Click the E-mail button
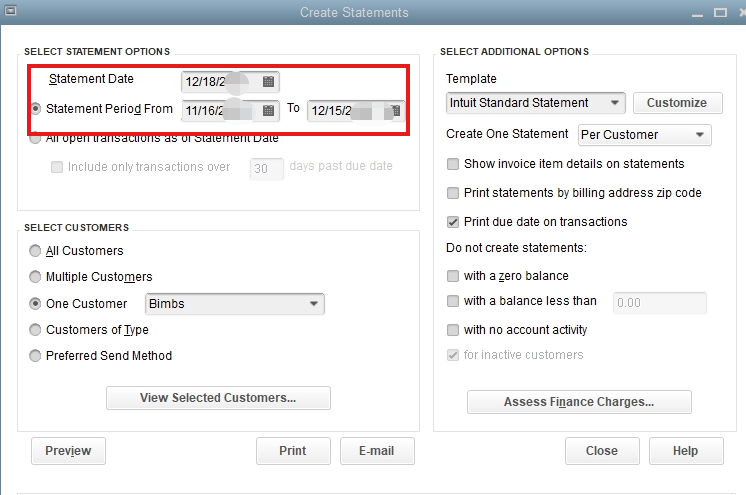The image size is (746, 495). pyautogui.click(x=377, y=451)
